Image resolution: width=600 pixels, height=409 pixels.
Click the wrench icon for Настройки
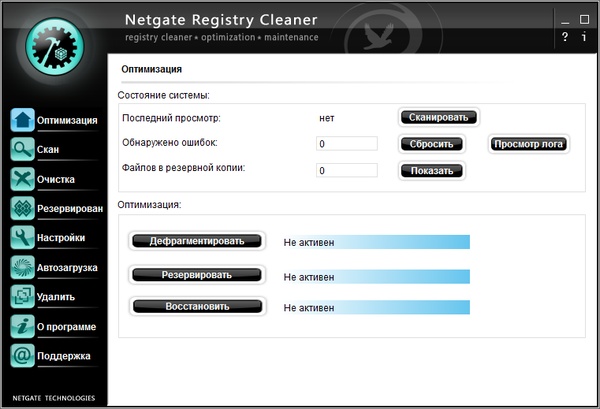pos(22,238)
